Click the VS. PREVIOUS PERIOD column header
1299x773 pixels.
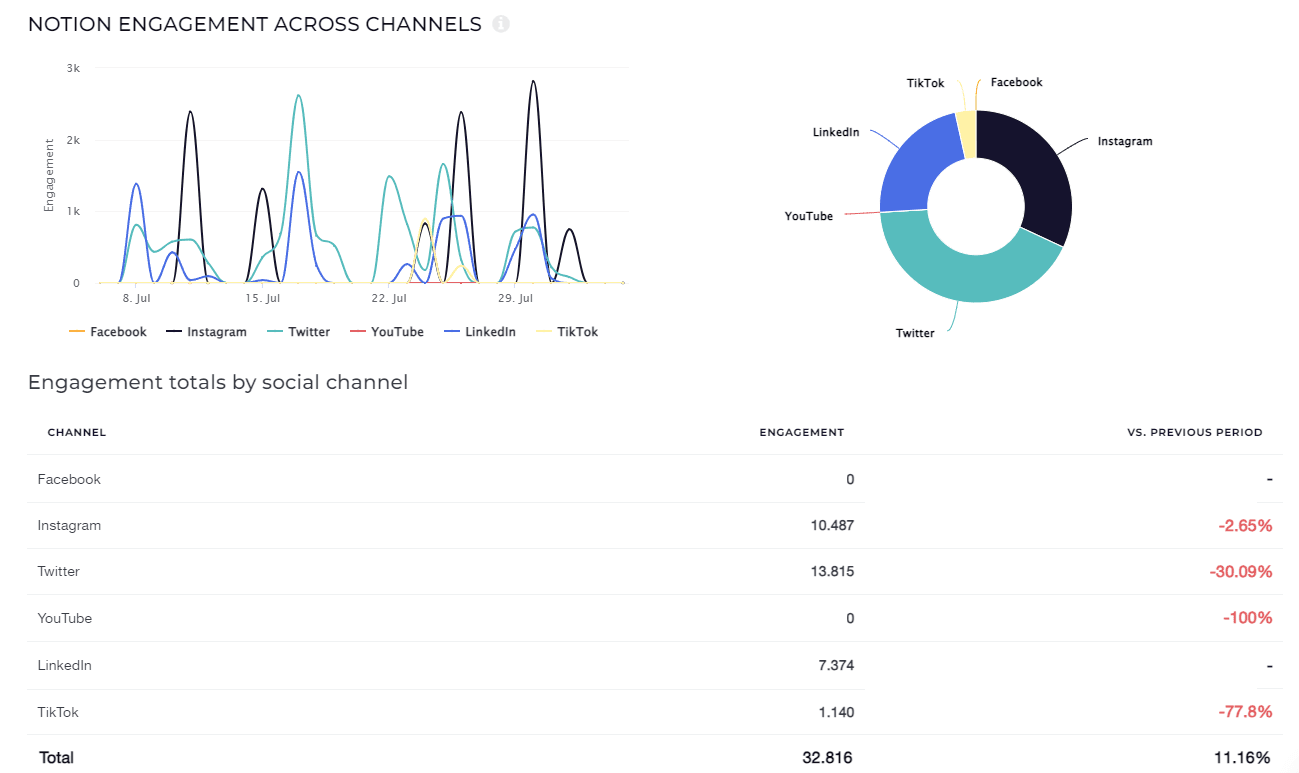point(1194,433)
